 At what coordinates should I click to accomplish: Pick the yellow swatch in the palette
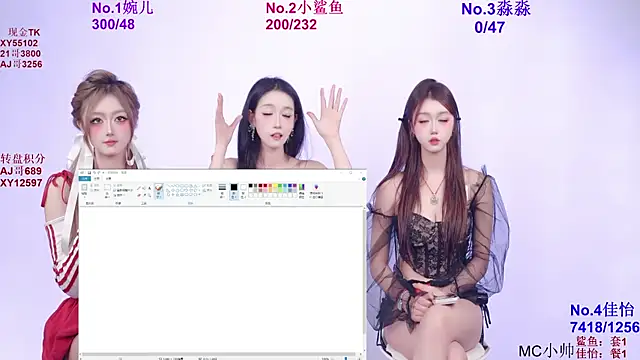[275, 186]
